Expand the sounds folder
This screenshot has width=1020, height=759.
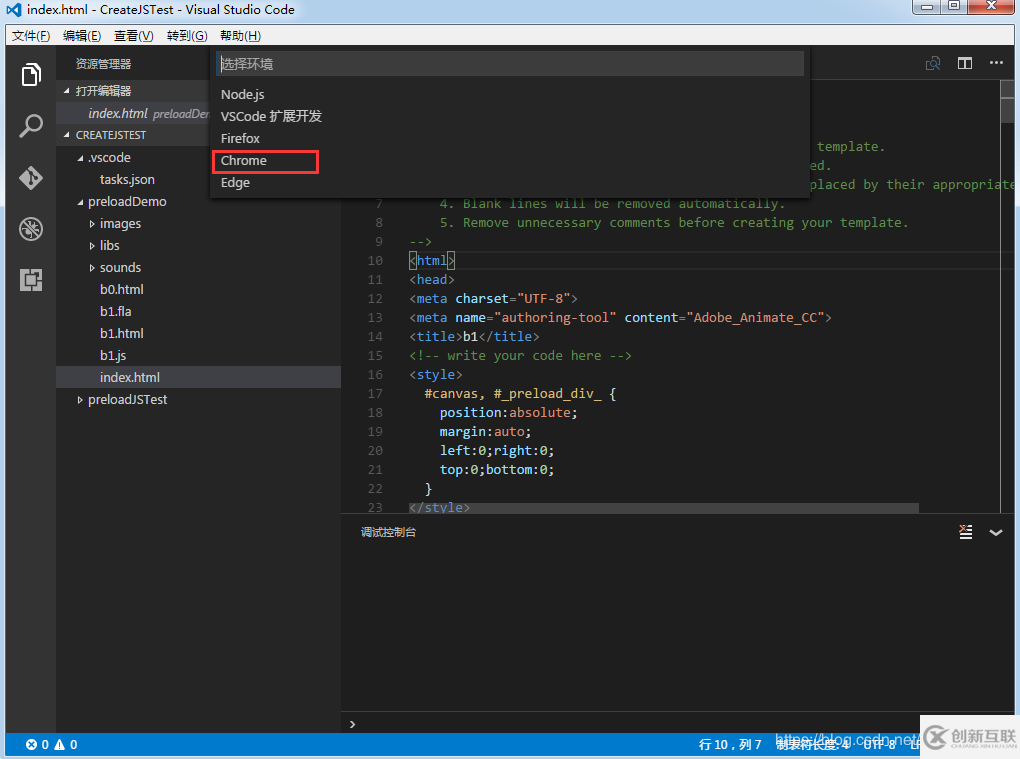[92, 268]
